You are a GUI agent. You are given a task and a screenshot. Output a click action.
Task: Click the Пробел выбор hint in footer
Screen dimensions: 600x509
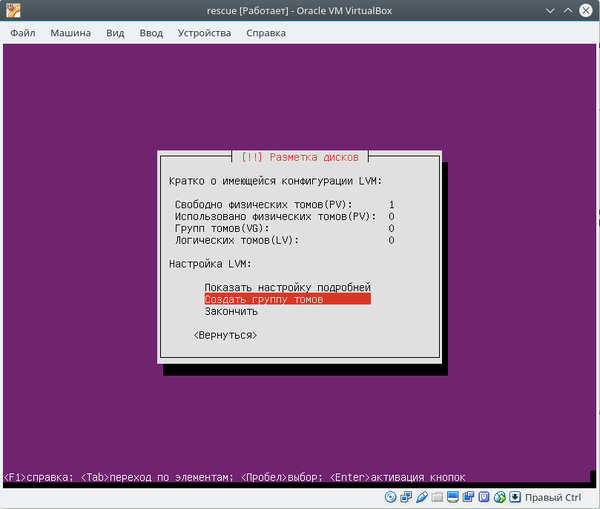282,477
